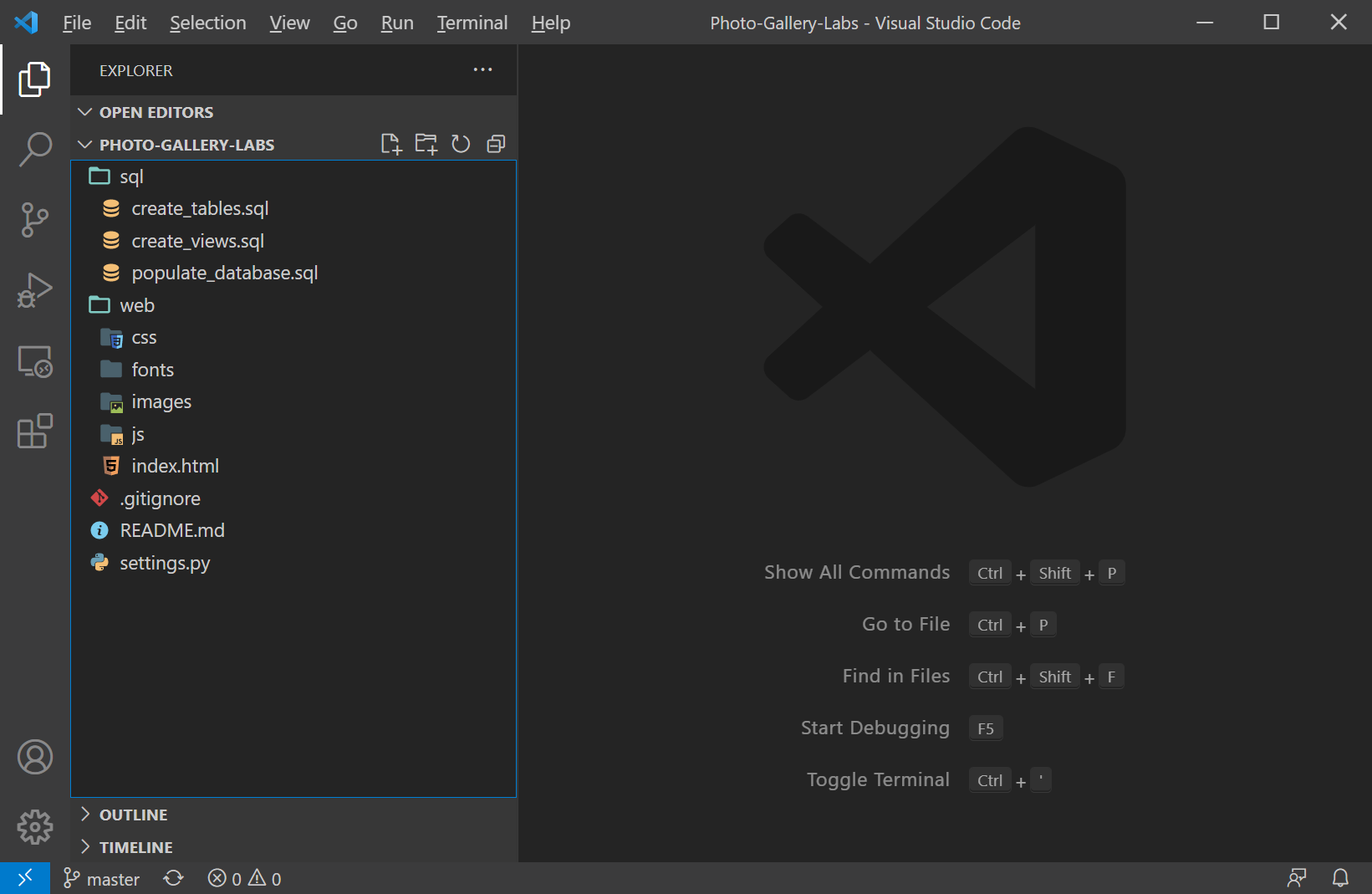Refresh the Explorer file list
Screen dimensions: 1372x894
(461, 144)
